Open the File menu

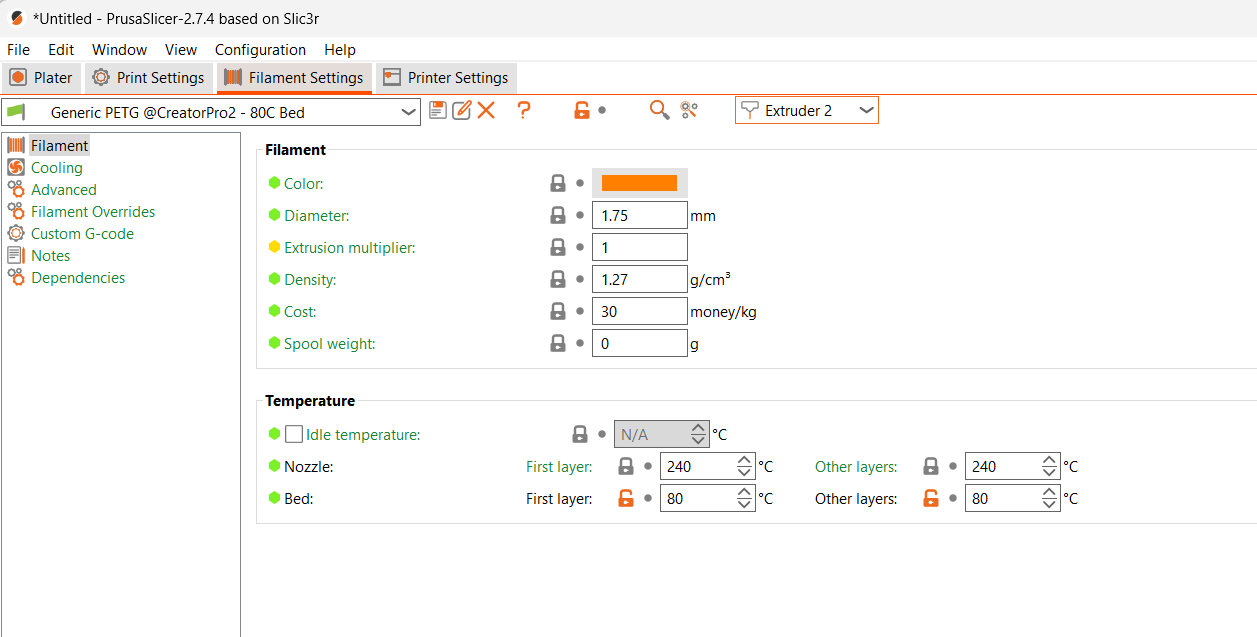18,49
